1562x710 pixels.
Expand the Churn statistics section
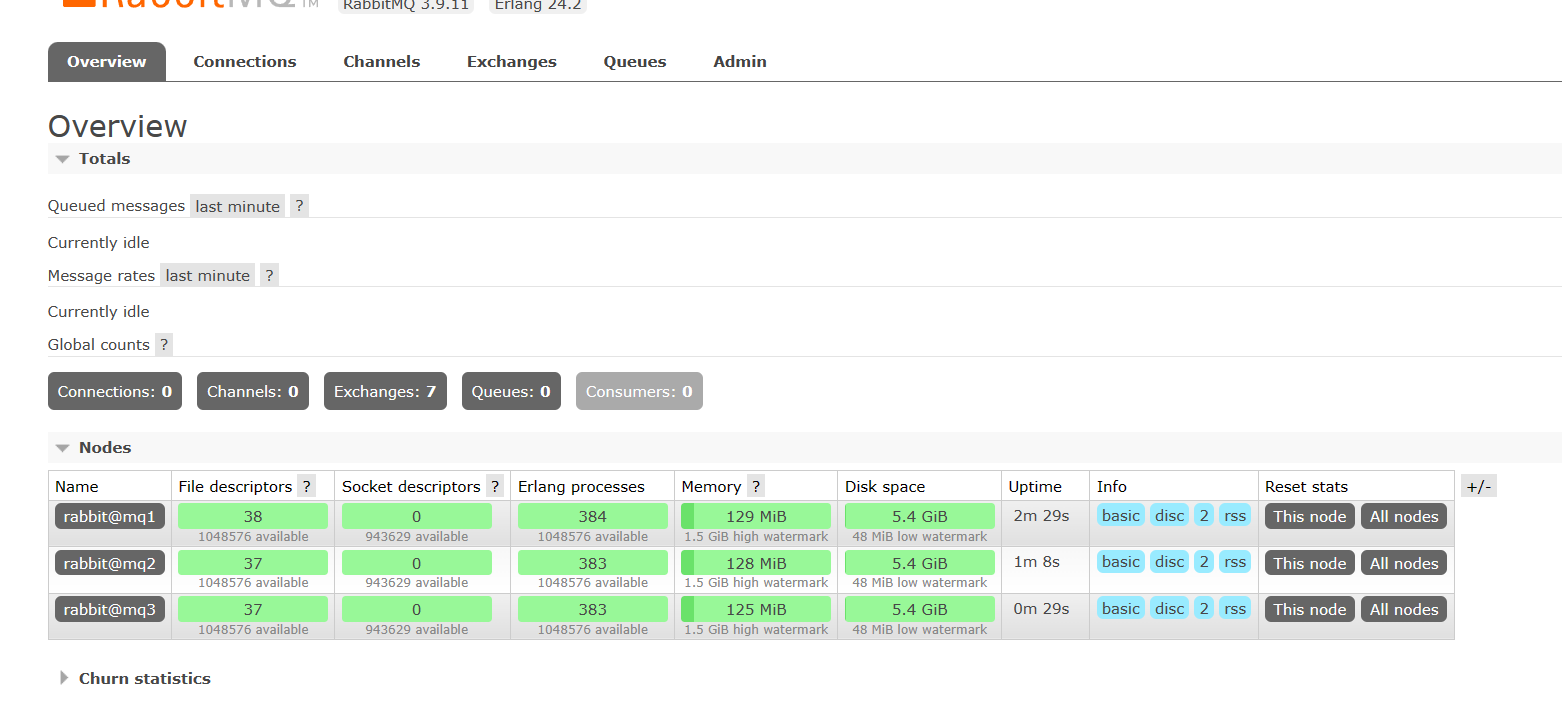click(x=134, y=678)
